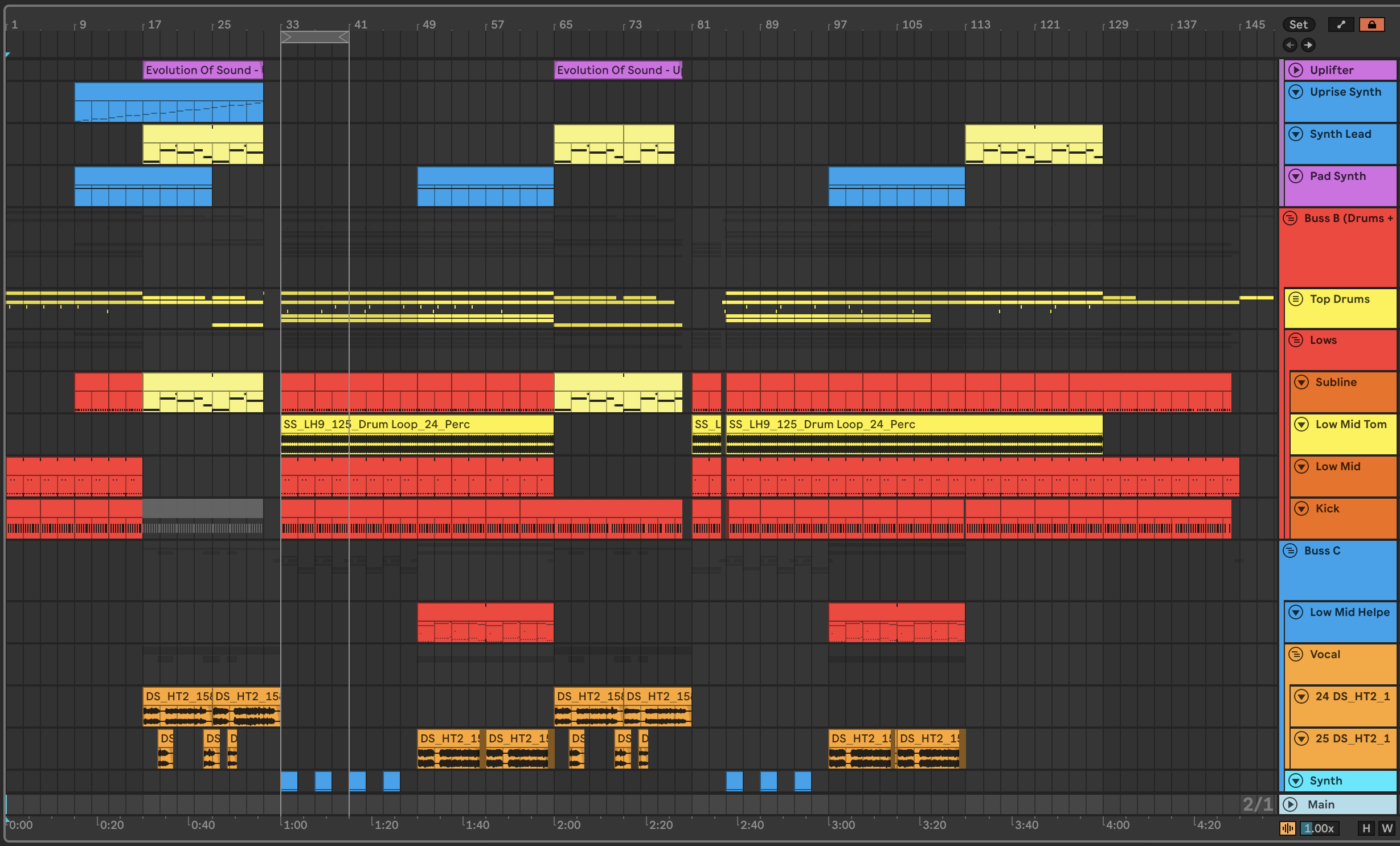Fold the Synth Lead track
The height and width of the screenshot is (846, 1400).
coord(1296,134)
